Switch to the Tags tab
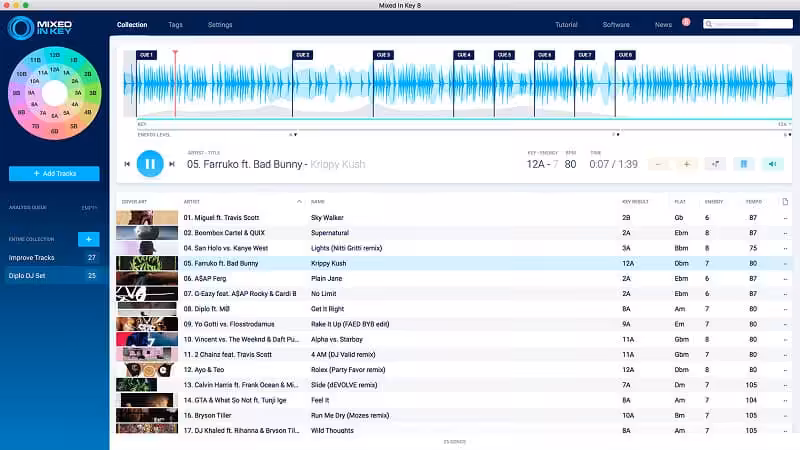800x450 pixels. tap(175, 24)
